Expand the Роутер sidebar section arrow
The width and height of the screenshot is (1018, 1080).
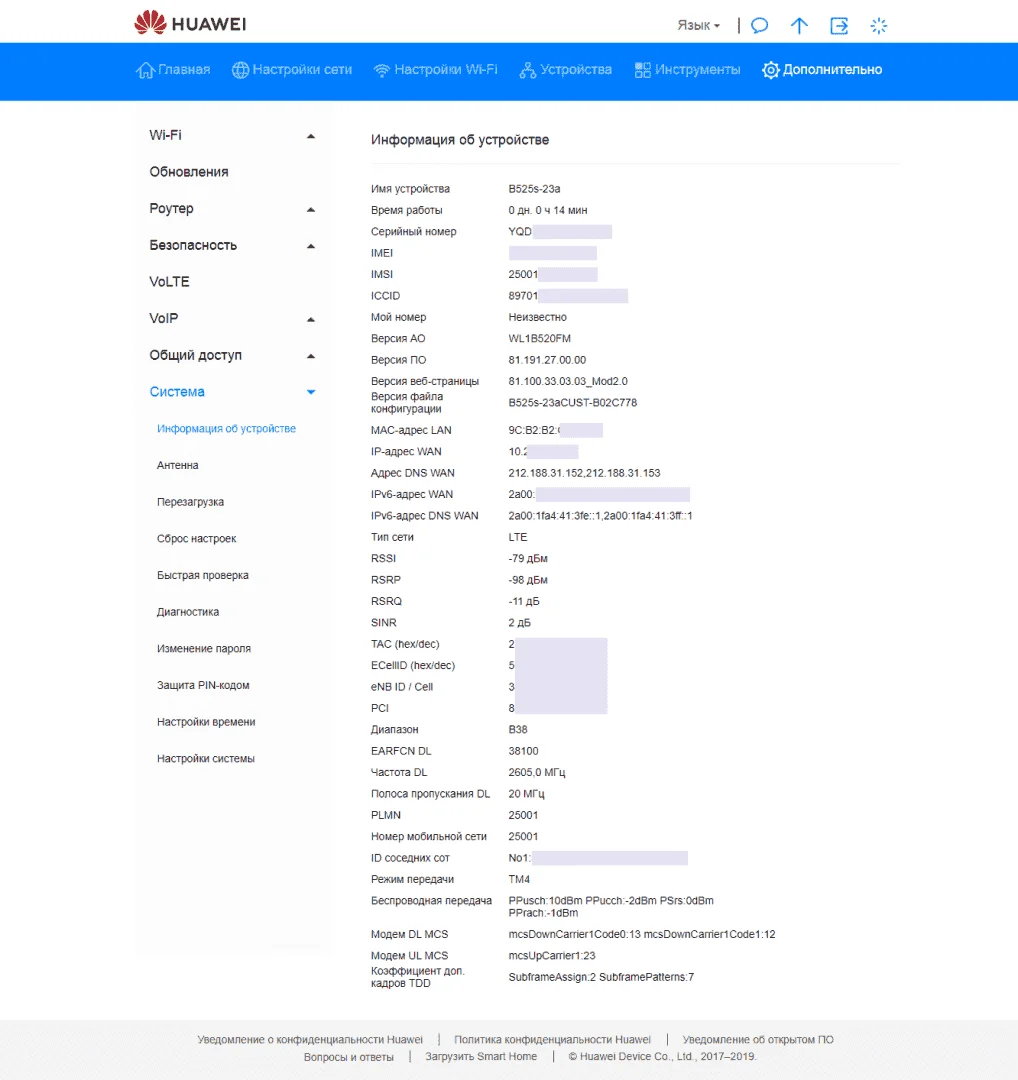(311, 209)
